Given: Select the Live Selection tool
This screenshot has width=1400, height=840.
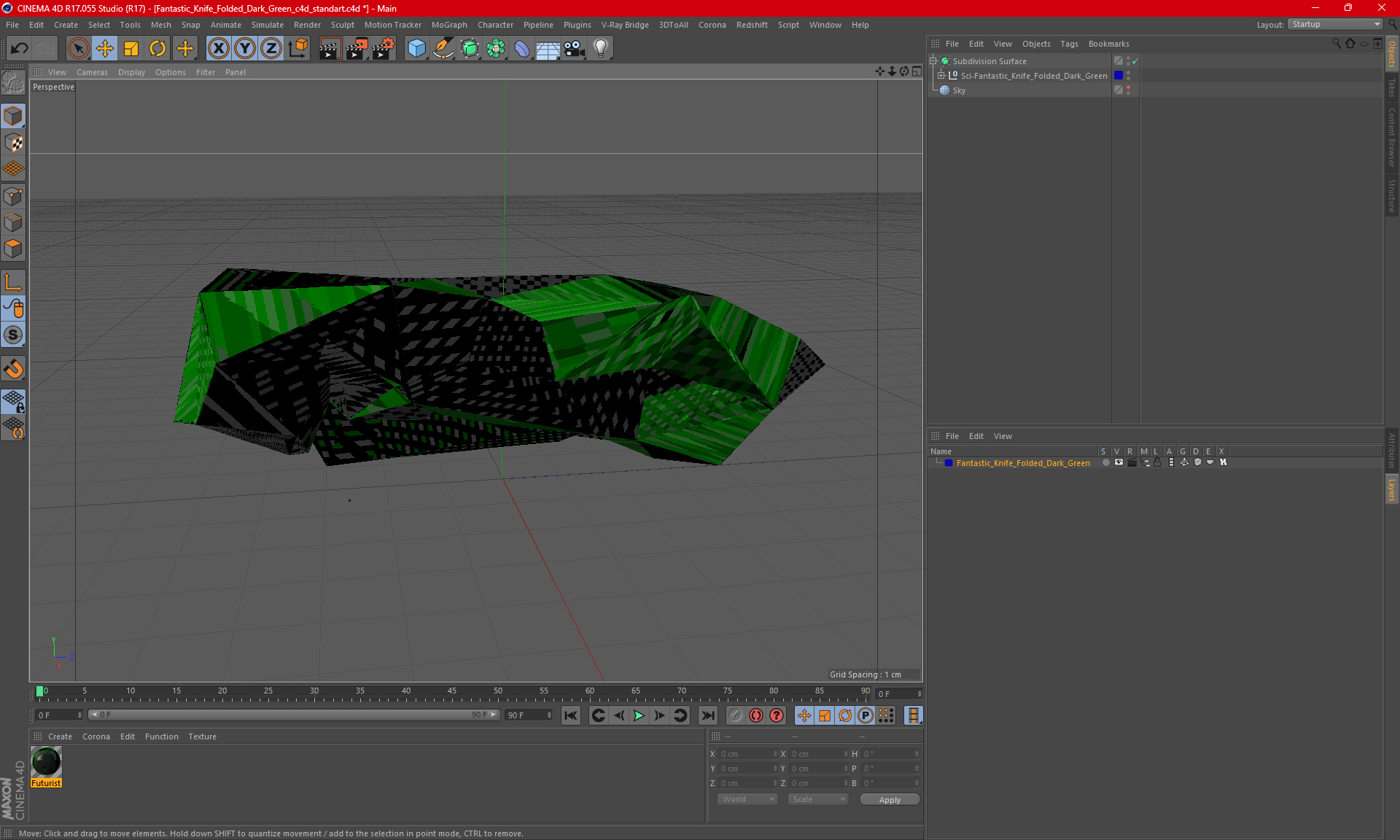Looking at the screenshot, I should click(78, 49).
